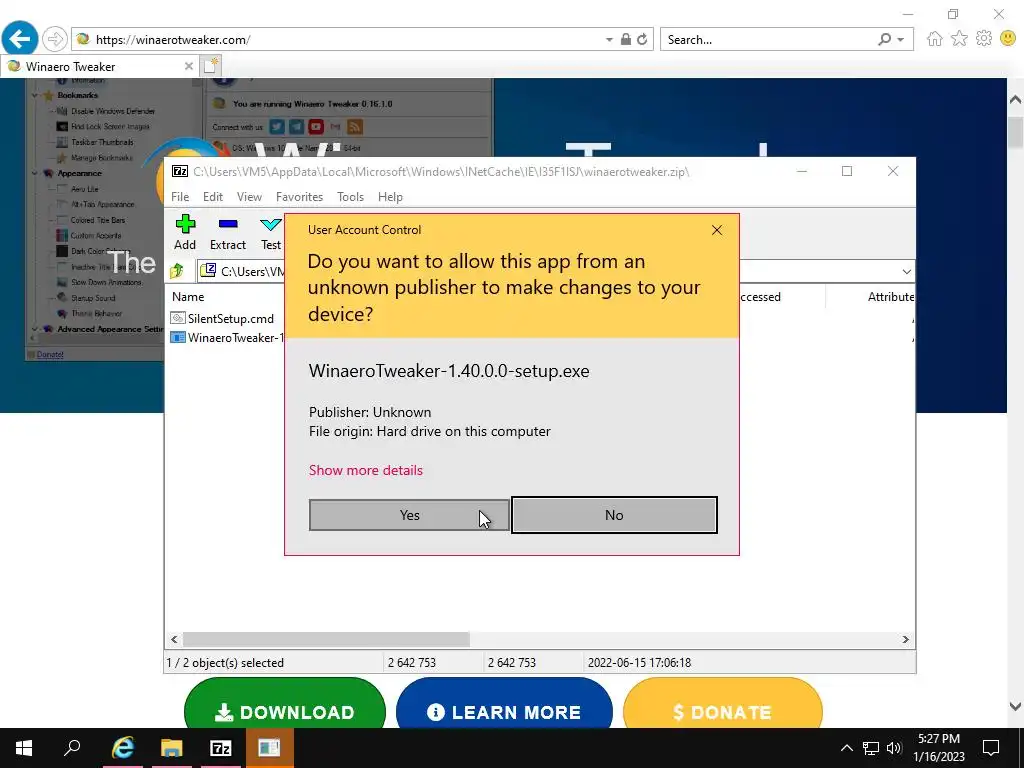1024x768 pixels.
Task: Click the browser Home icon
Action: [935, 39]
